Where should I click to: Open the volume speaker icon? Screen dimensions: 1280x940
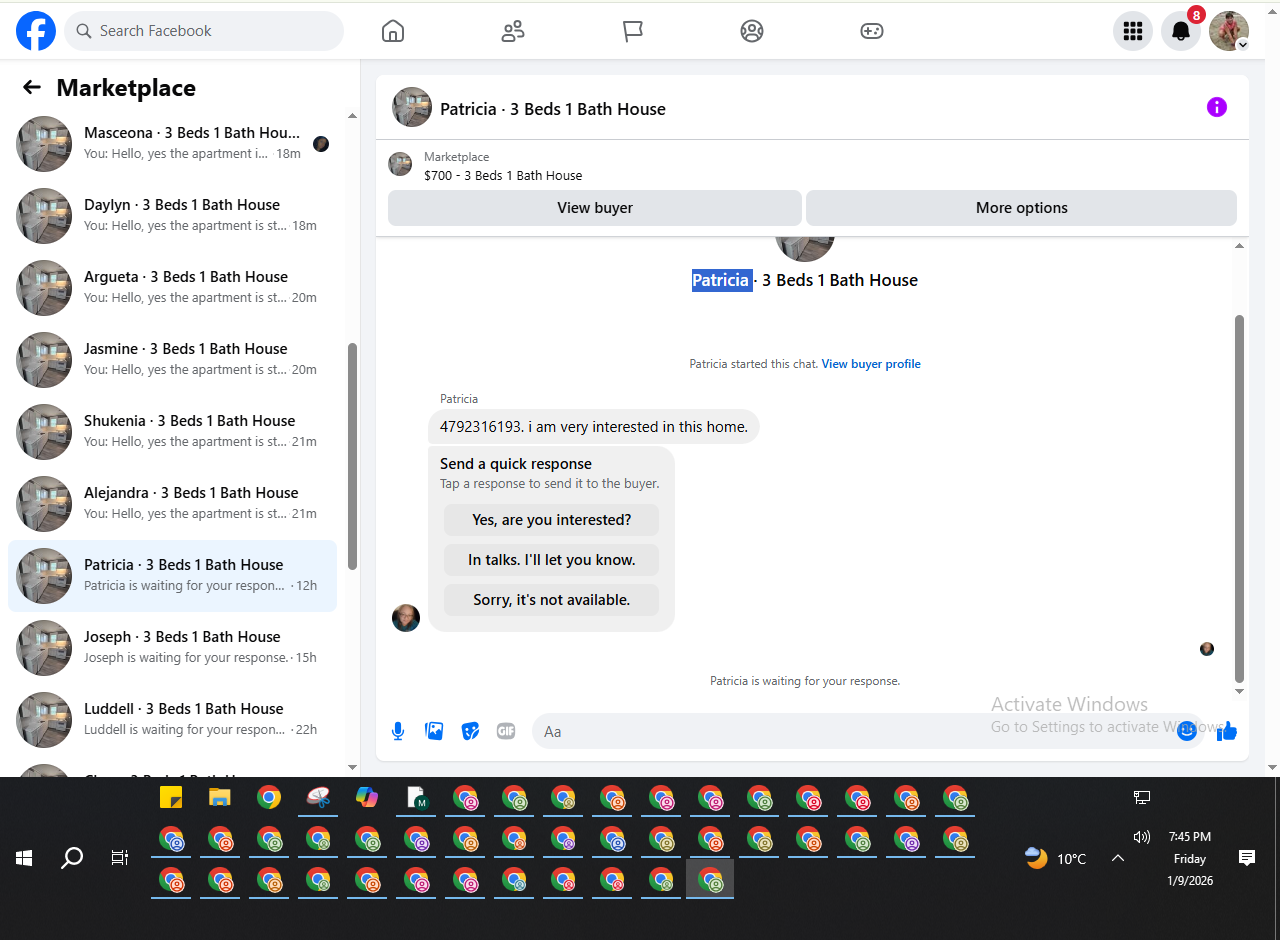point(1142,837)
